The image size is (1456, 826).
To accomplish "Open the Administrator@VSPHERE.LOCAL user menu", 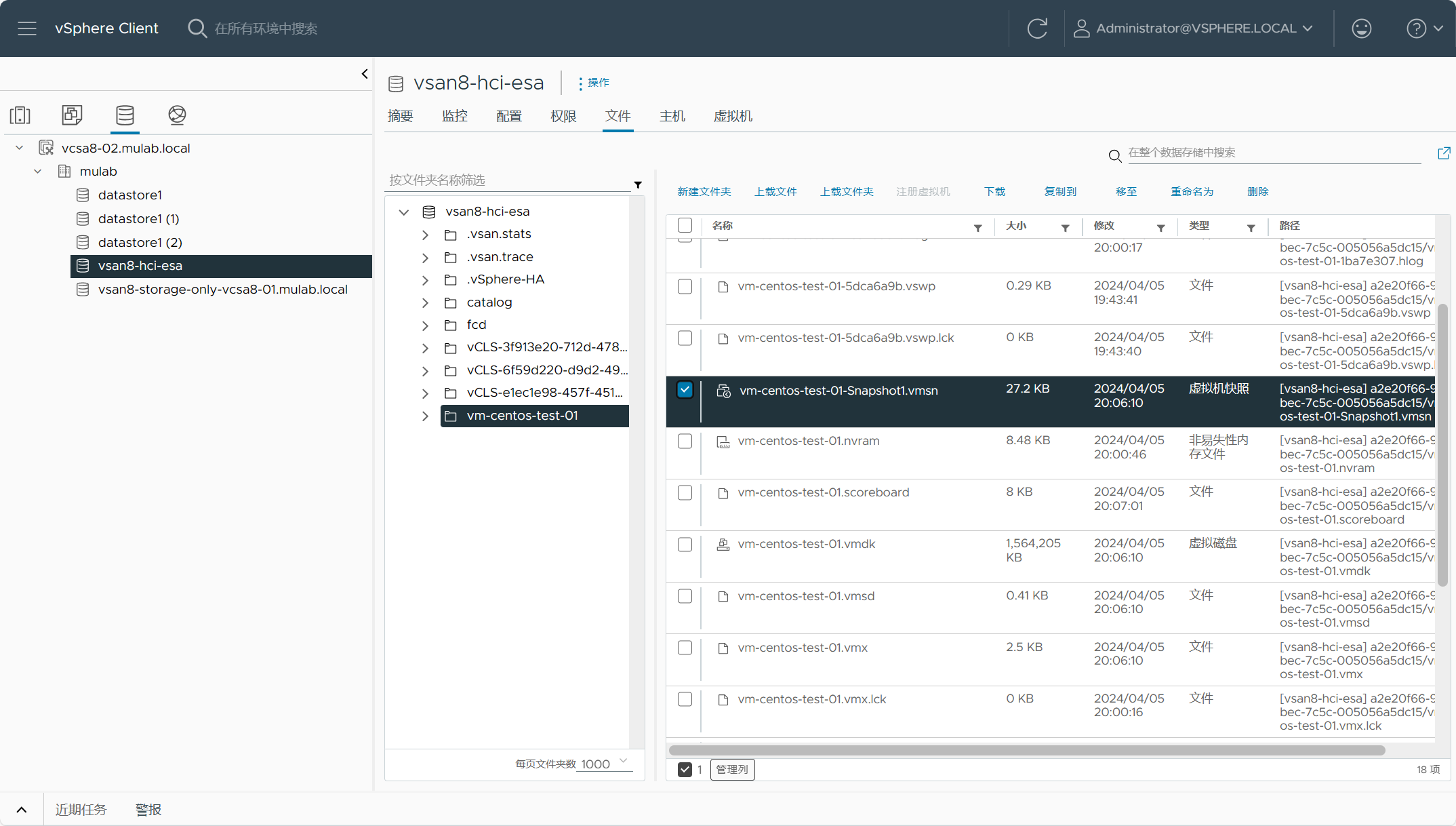I will (1194, 28).
